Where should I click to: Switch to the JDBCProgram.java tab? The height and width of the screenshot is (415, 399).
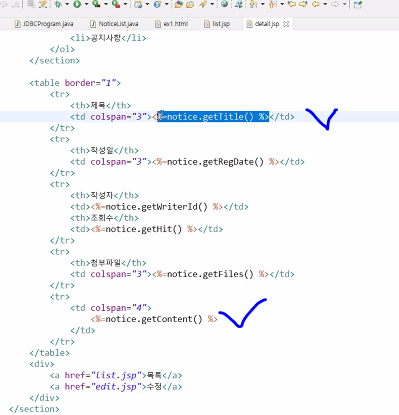(x=44, y=24)
